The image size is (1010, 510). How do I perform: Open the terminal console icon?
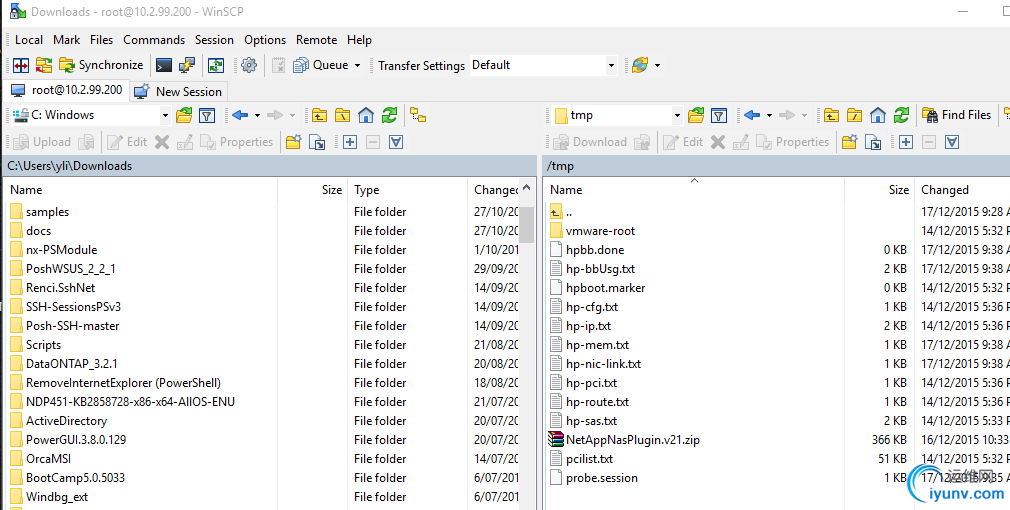point(164,65)
